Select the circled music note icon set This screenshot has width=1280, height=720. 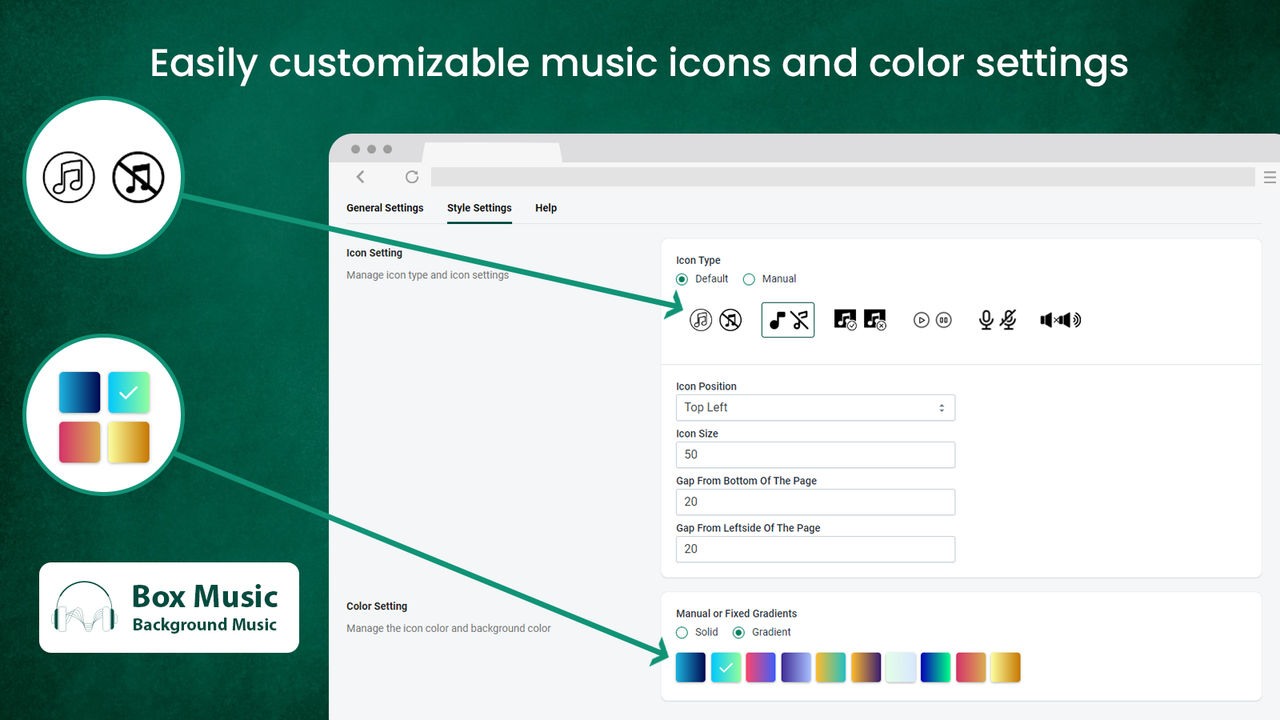coord(716,320)
